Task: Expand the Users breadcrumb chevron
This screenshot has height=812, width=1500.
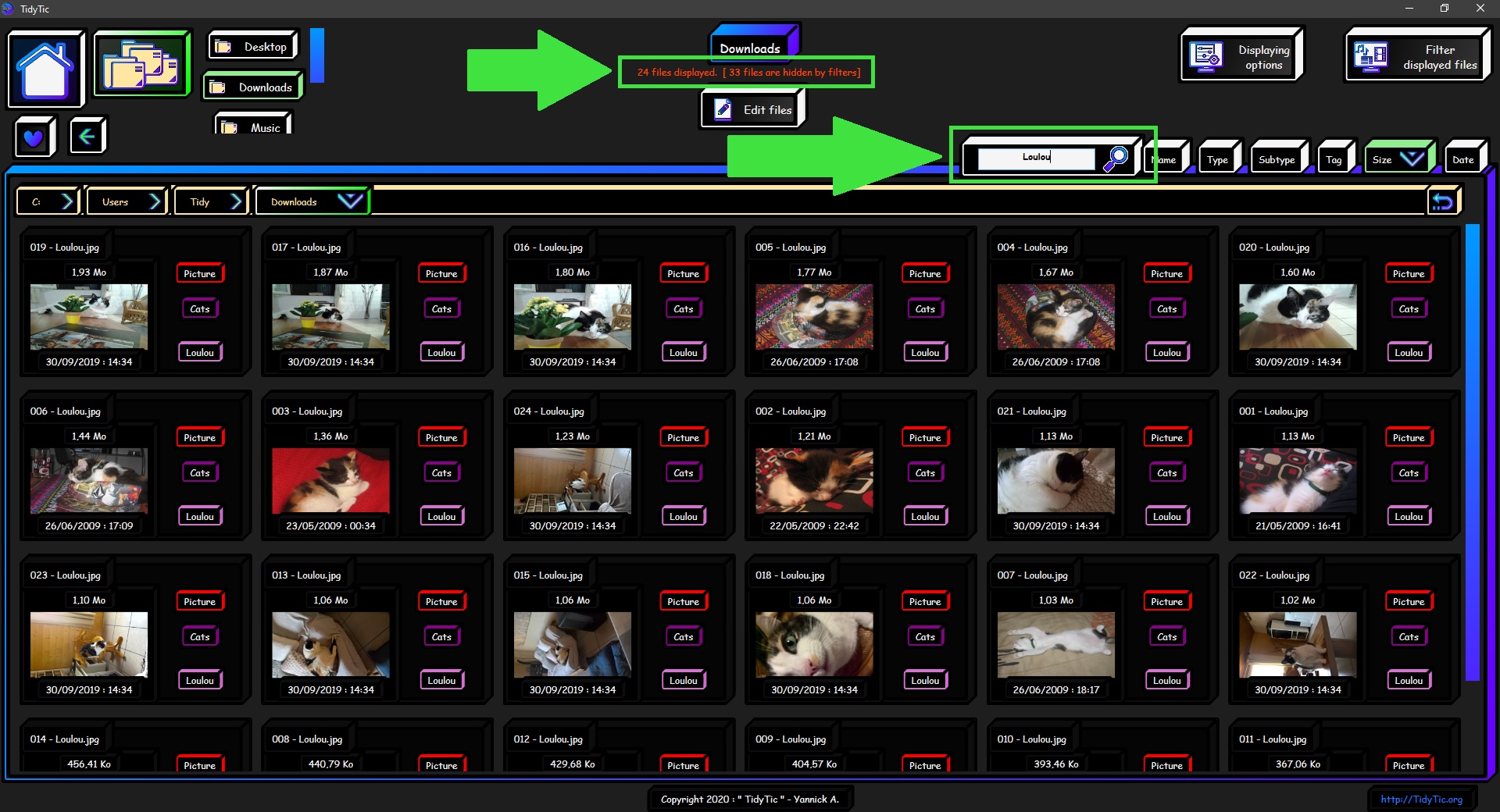Action: 155,201
